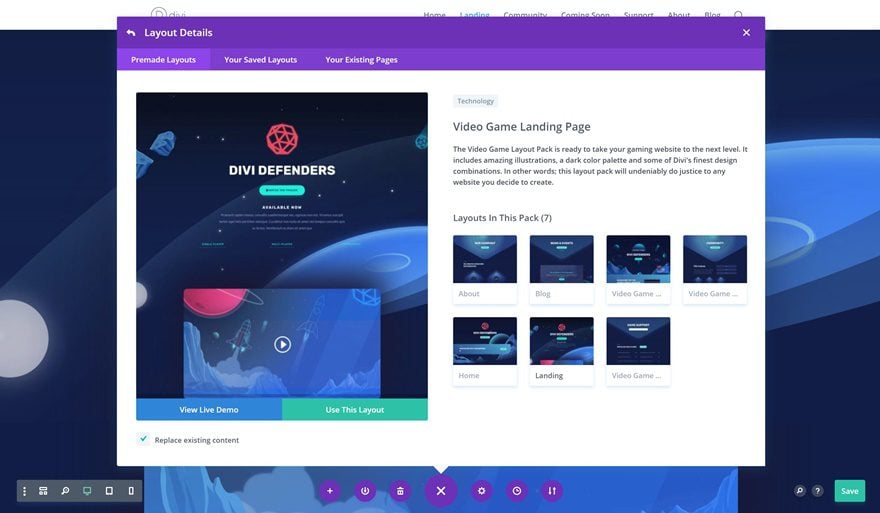Click the large Divi Defenders layout preview
The image size is (880, 513).
tap(282, 246)
